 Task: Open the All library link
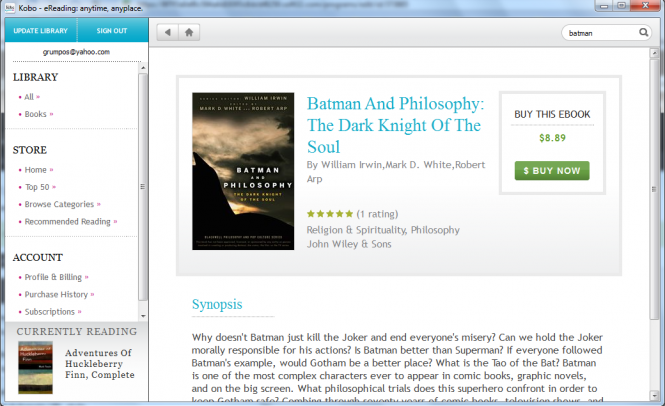pos(29,97)
